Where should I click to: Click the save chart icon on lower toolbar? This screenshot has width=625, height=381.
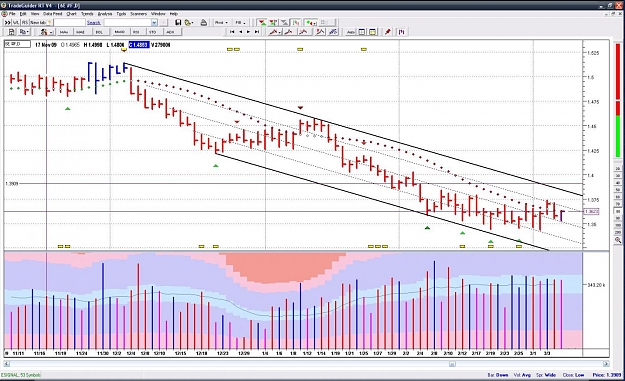pos(11,32)
